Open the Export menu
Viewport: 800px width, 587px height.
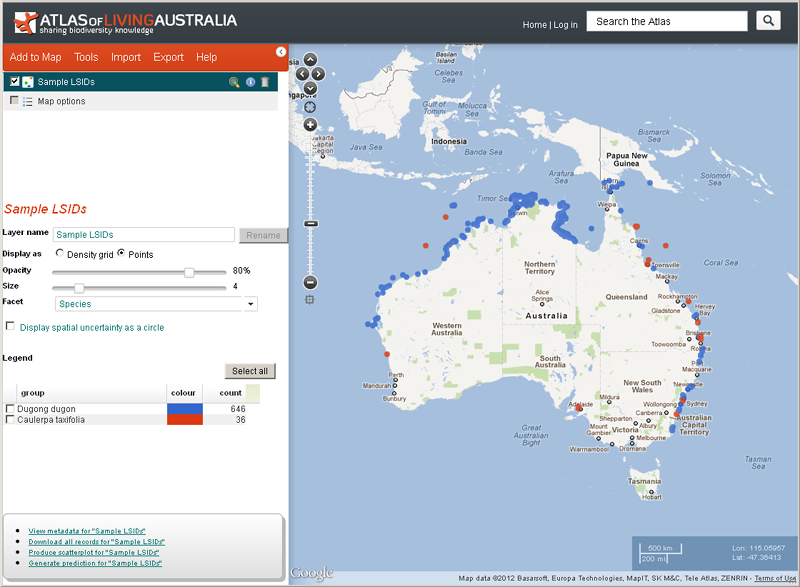(x=168, y=58)
